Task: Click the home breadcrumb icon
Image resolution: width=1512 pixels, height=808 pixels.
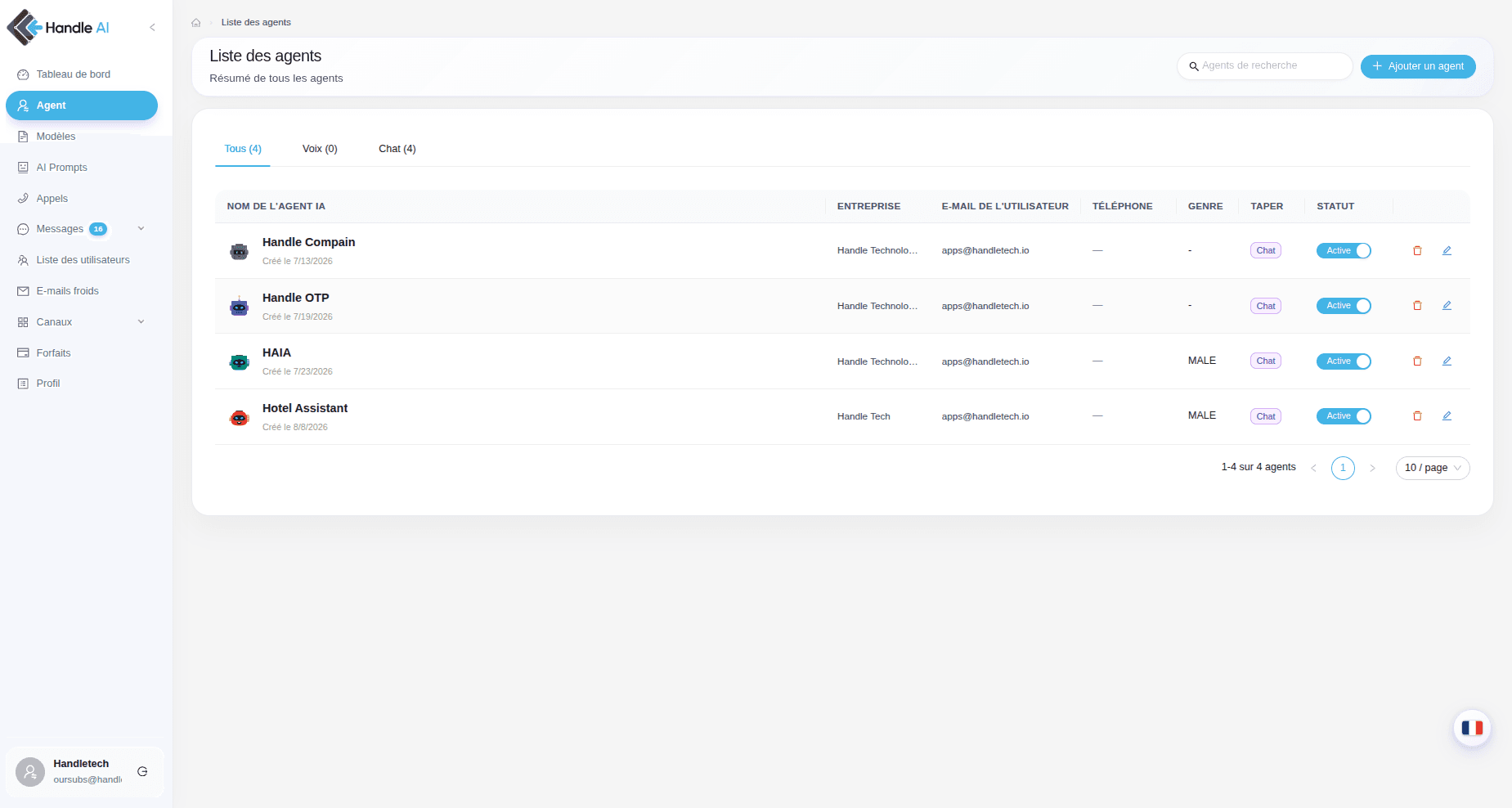Action: point(196,23)
